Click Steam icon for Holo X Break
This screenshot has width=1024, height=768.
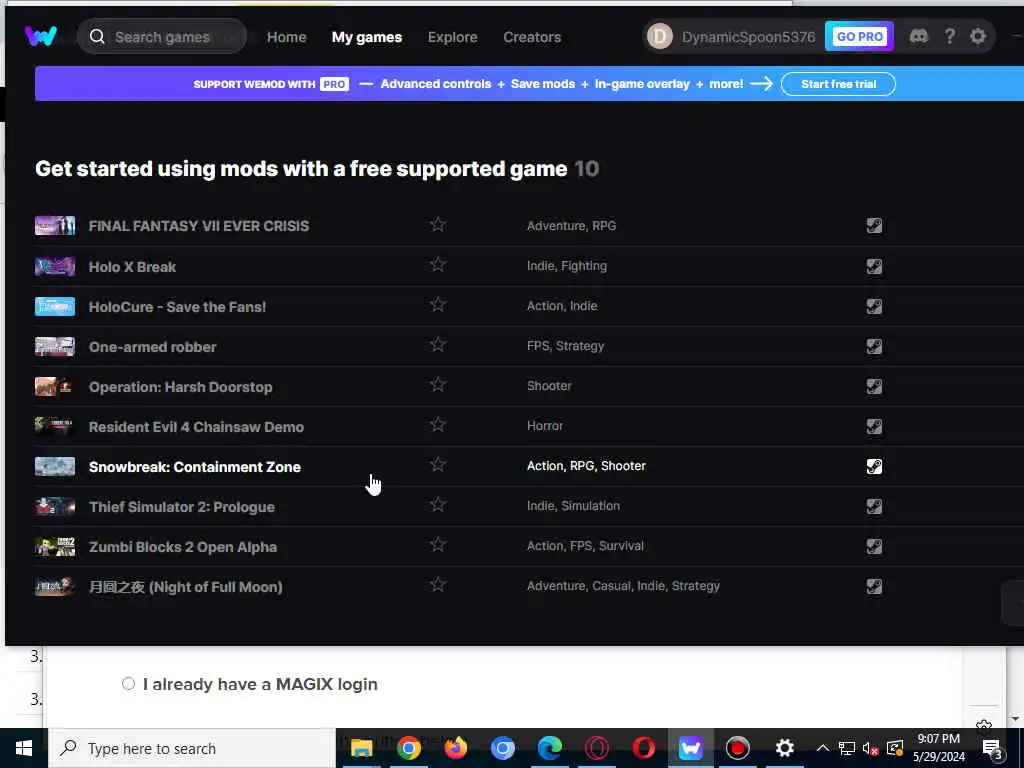pyautogui.click(x=874, y=266)
